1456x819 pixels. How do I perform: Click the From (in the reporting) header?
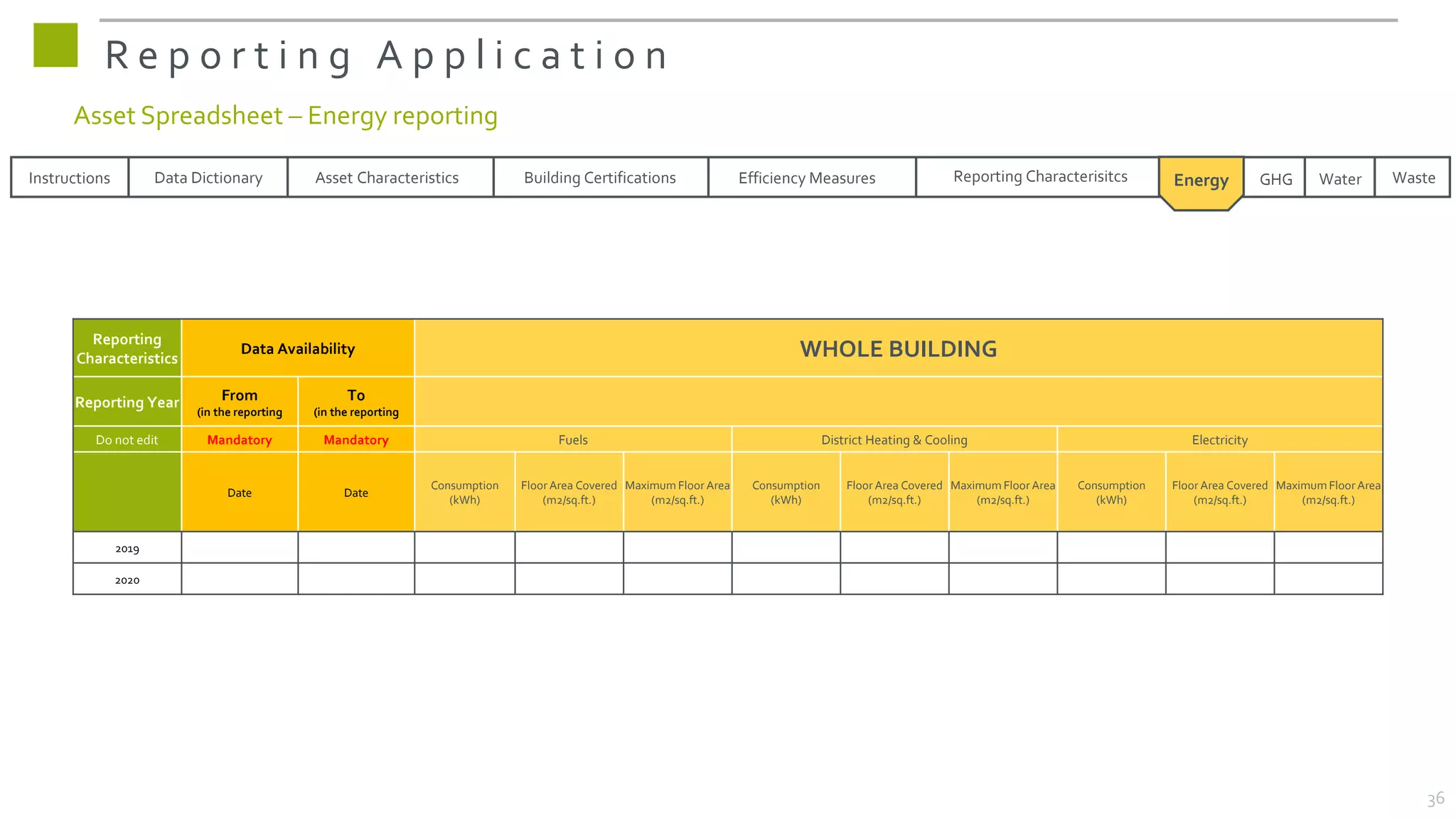click(x=240, y=402)
